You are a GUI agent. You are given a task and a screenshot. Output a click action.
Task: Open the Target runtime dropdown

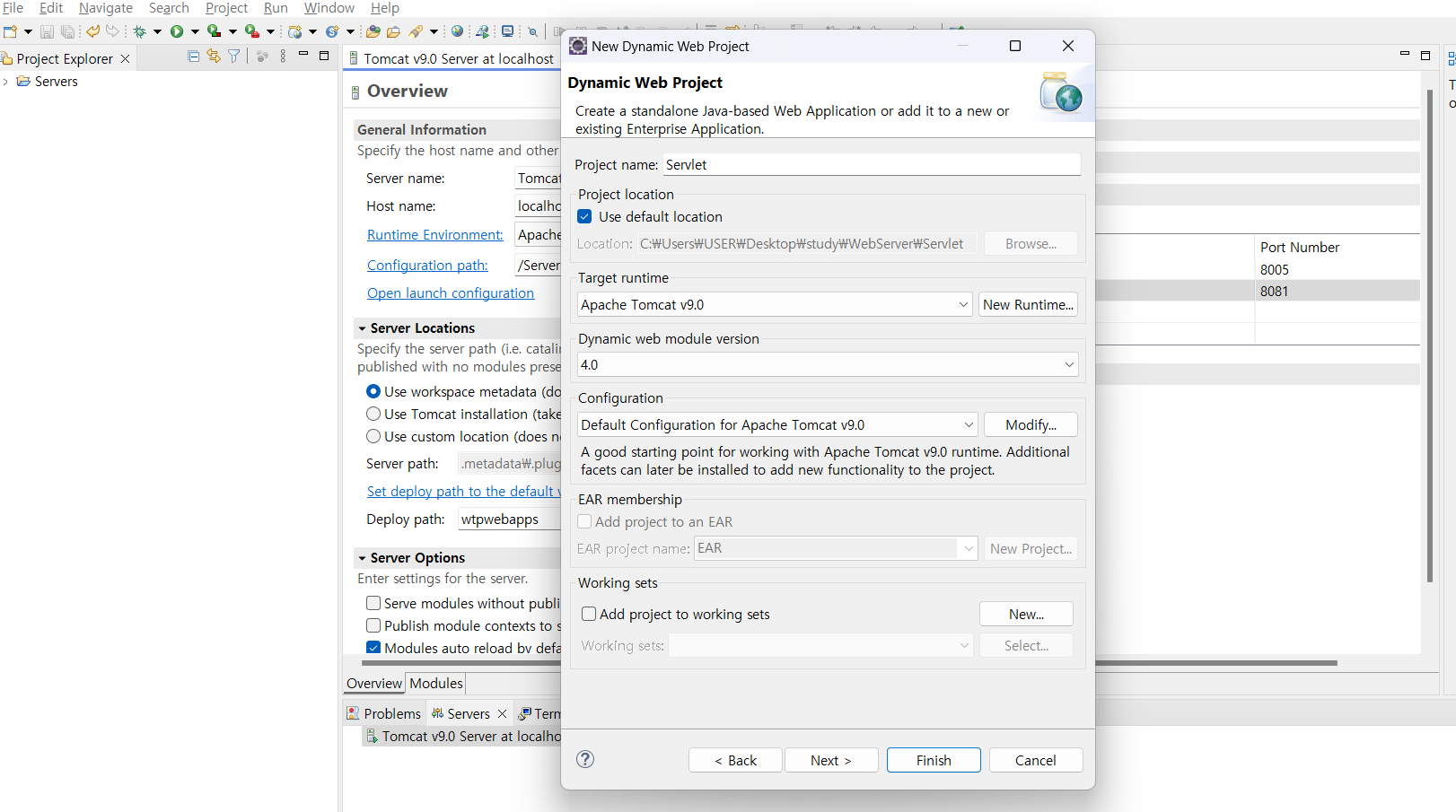point(963,305)
